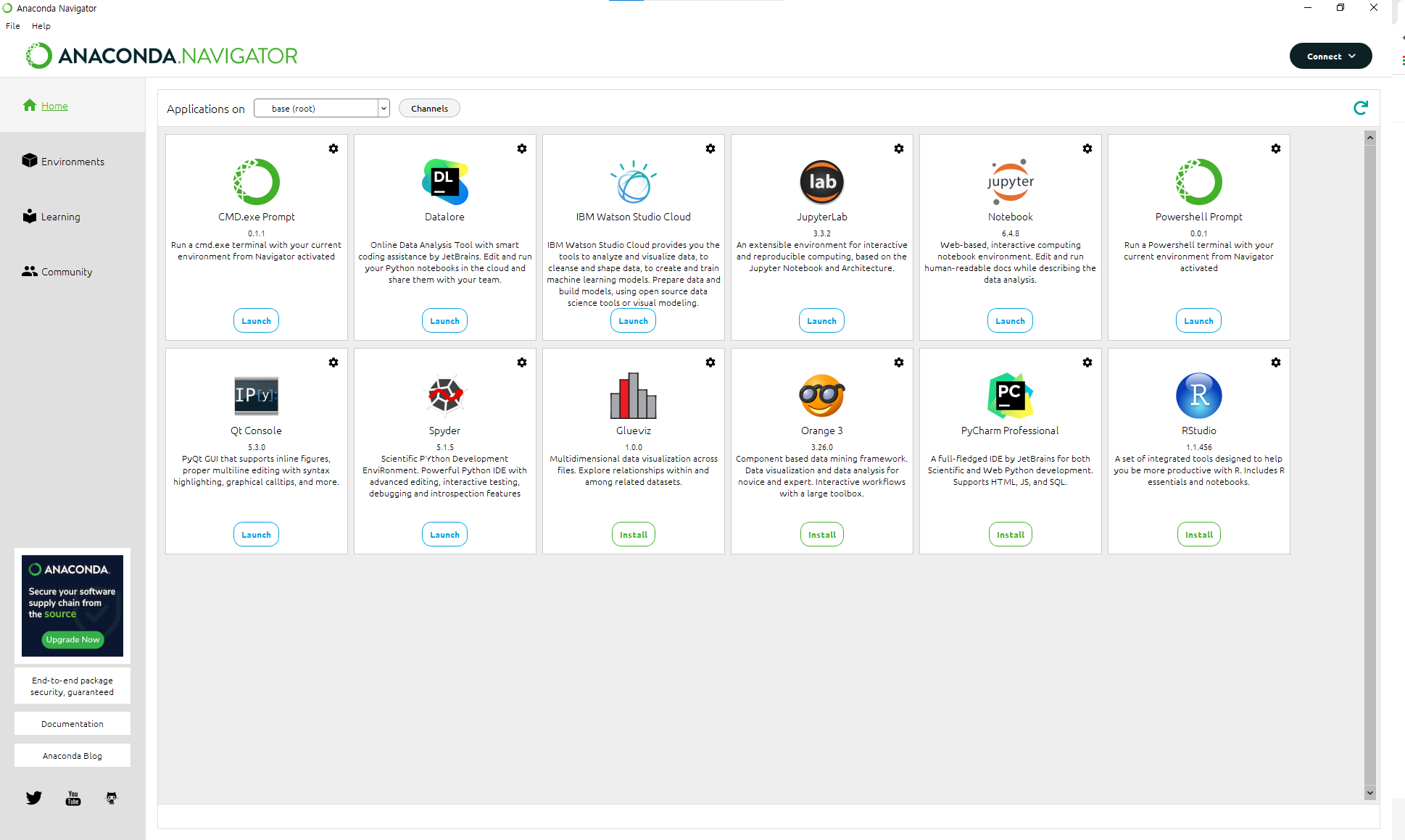Click scrollbar down arrow in applications pane
The image size is (1405, 840).
pos(1369,793)
